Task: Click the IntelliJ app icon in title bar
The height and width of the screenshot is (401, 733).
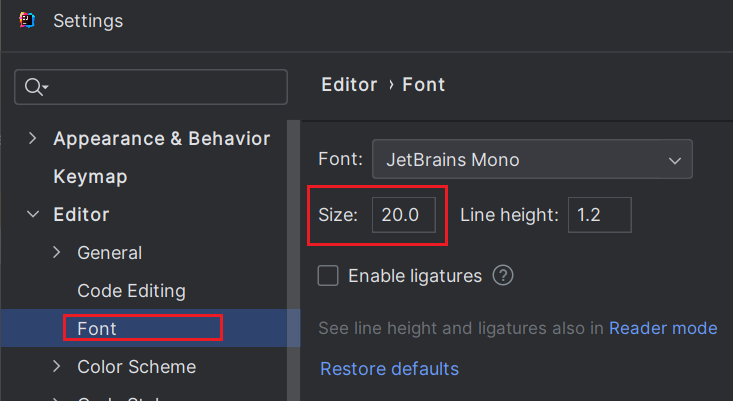Action: point(27,20)
